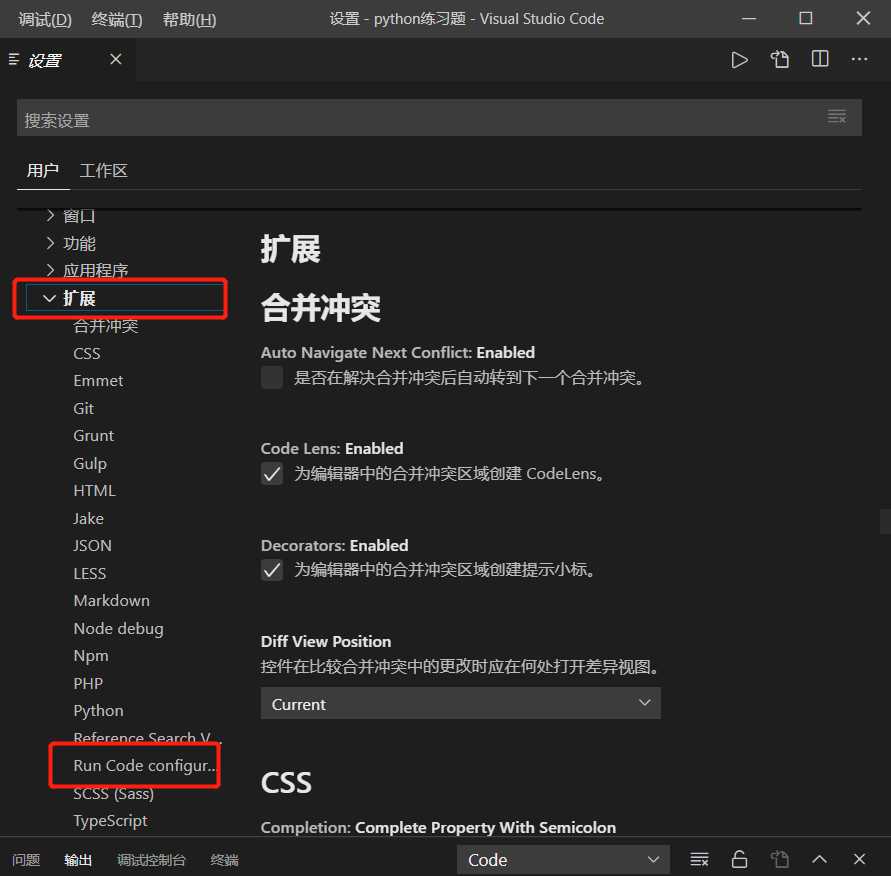891x876 pixels.
Task: Select Grunt in settings tree
Action: [94, 436]
